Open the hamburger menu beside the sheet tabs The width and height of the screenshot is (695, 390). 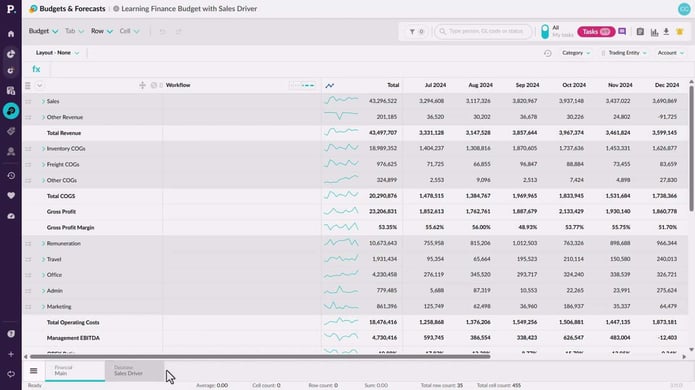pyautogui.click(x=34, y=371)
